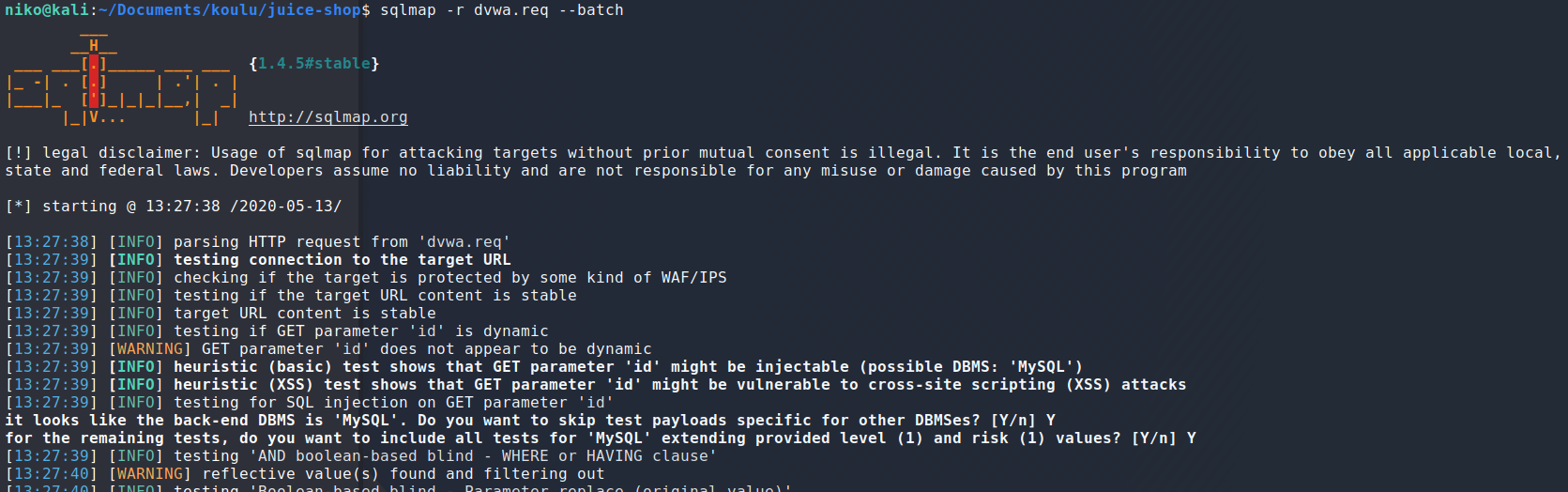Image resolution: width=1568 pixels, height=492 pixels.
Task: Click the heuristic (basic) test result line
Action: (628, 367)
